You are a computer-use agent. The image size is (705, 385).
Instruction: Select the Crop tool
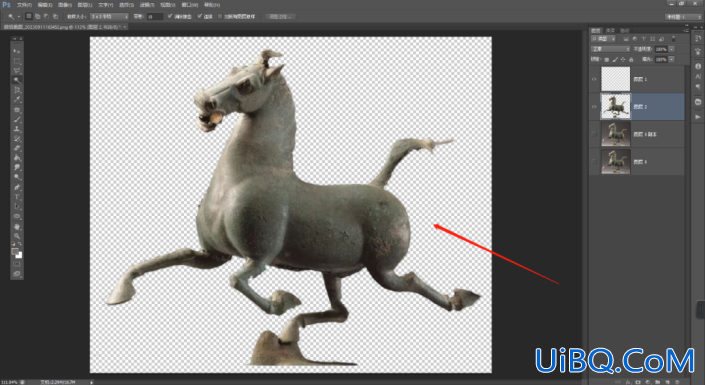click(x=17, y=90)
